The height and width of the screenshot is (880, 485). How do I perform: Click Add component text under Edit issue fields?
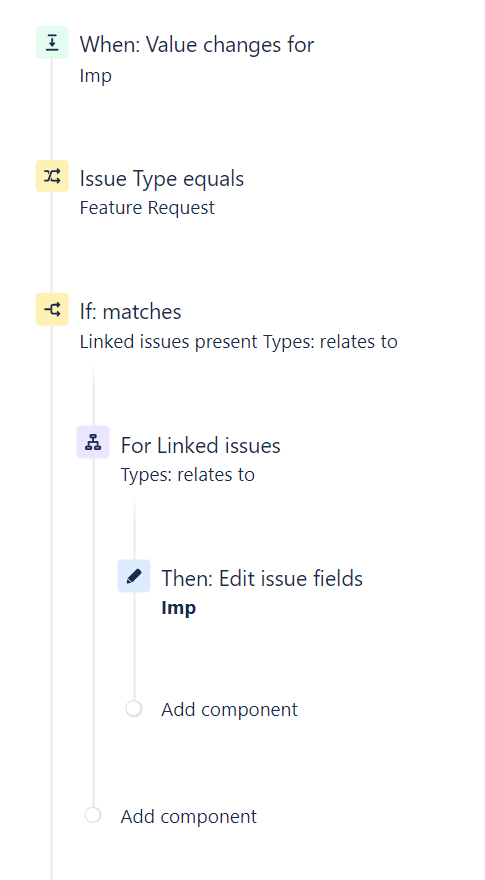(229, 709)
